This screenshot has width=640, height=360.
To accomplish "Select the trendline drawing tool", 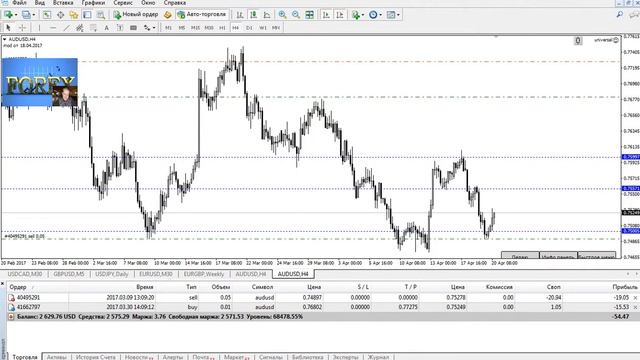I will [66, 28].
